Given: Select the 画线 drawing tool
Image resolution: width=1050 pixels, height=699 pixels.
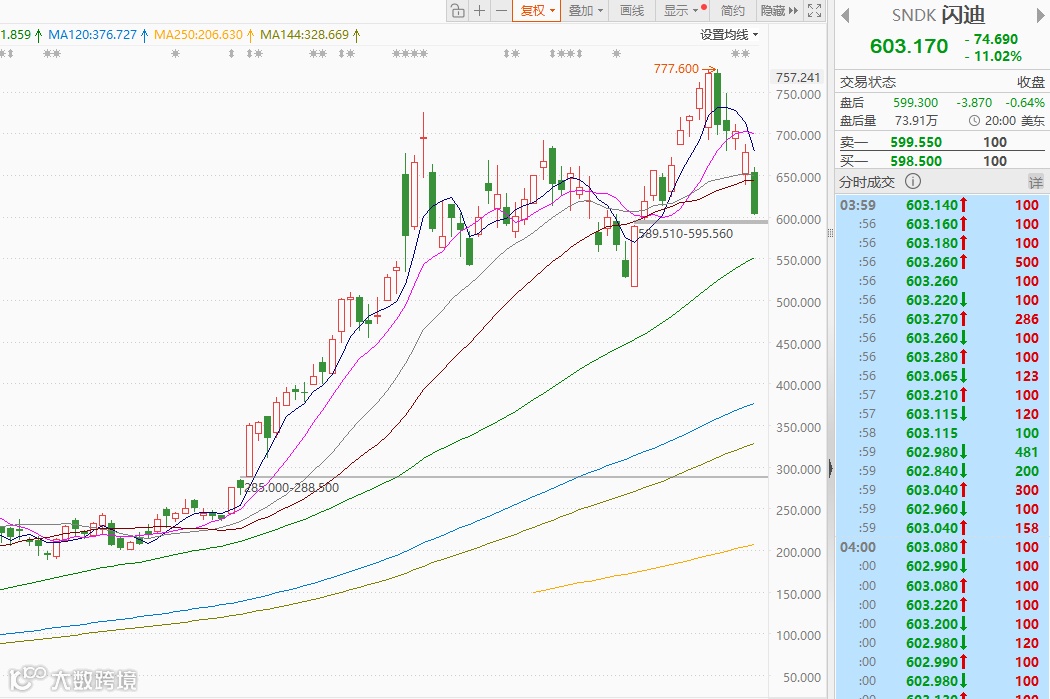Looking at the screenshot, I should point(631,11).
